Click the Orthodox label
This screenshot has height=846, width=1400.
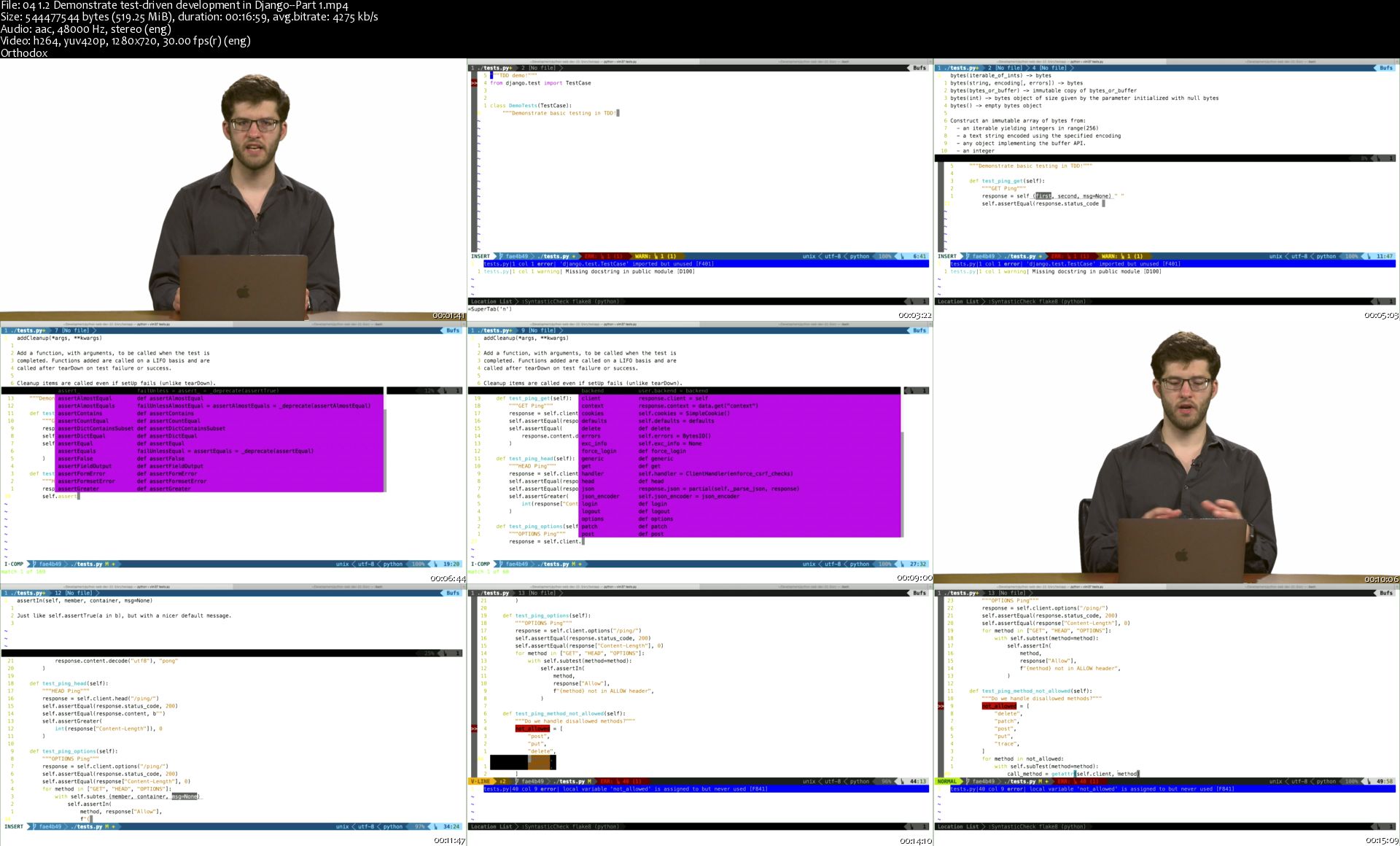pos(24,53)
